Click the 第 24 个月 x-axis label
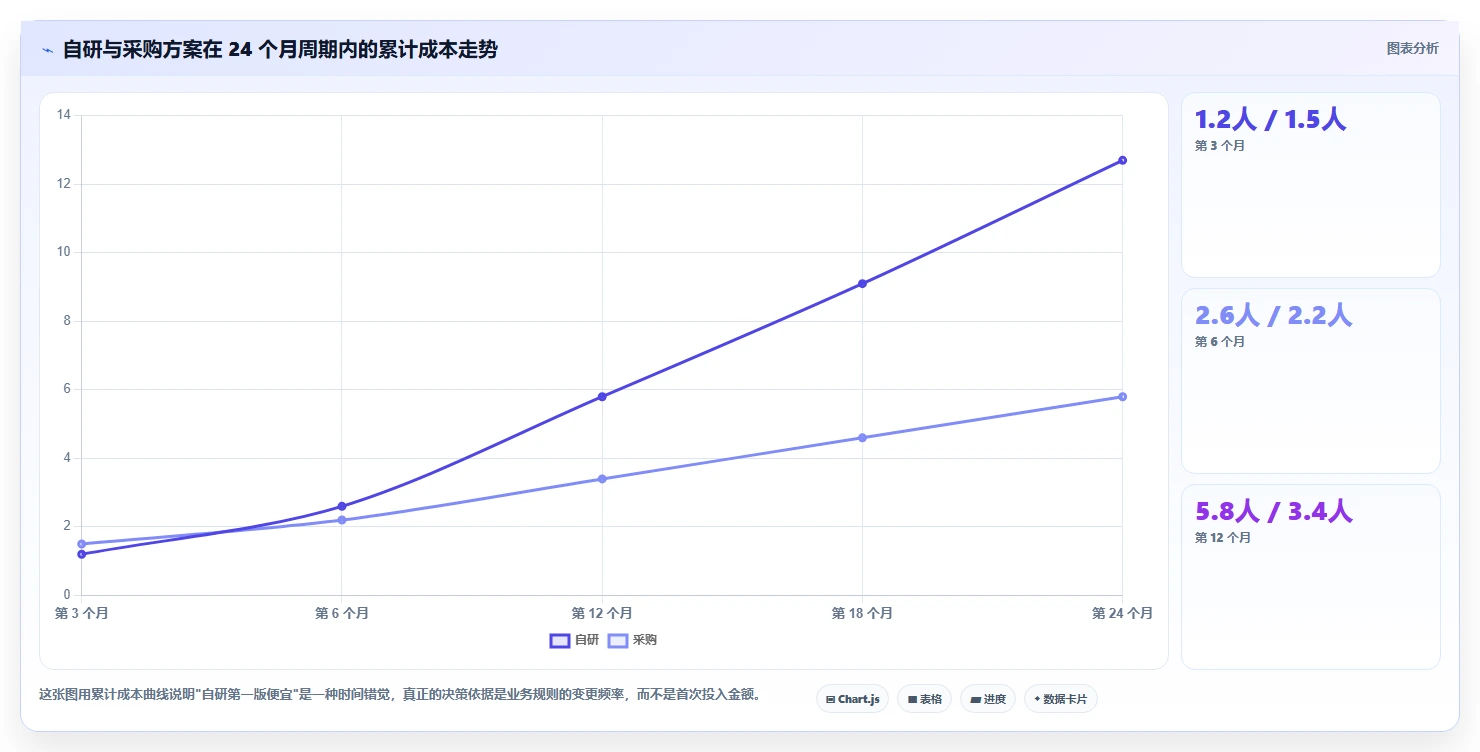Screen dimensions: 1480x752 (x=1122, y=613)
